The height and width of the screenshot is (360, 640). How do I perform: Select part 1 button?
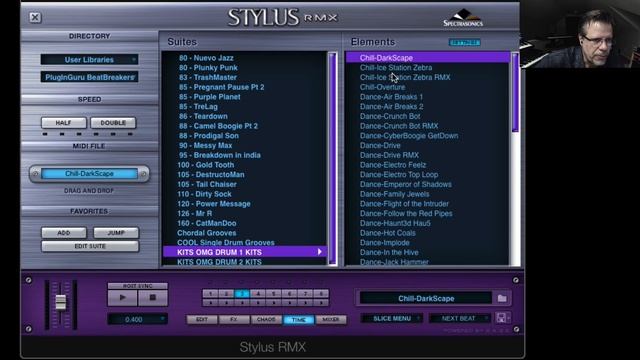[210, 293]
